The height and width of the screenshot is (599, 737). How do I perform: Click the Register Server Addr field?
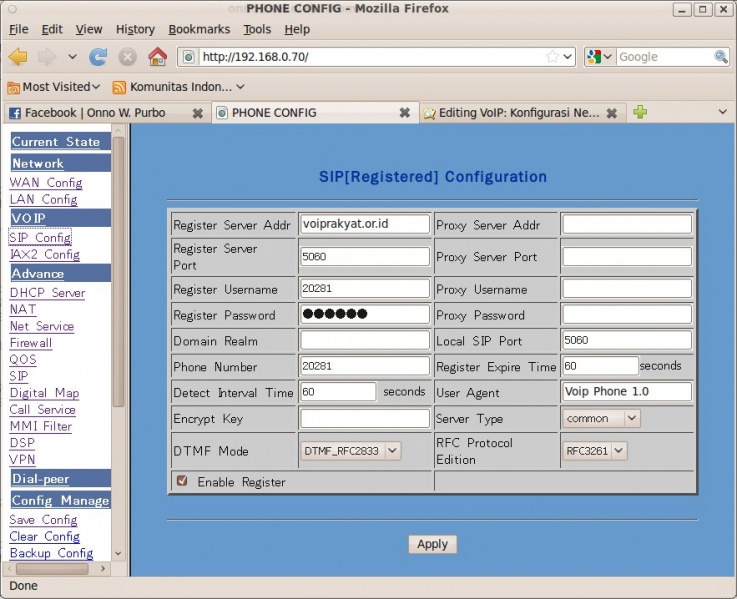pyautogui.click(x=364, y=225)
